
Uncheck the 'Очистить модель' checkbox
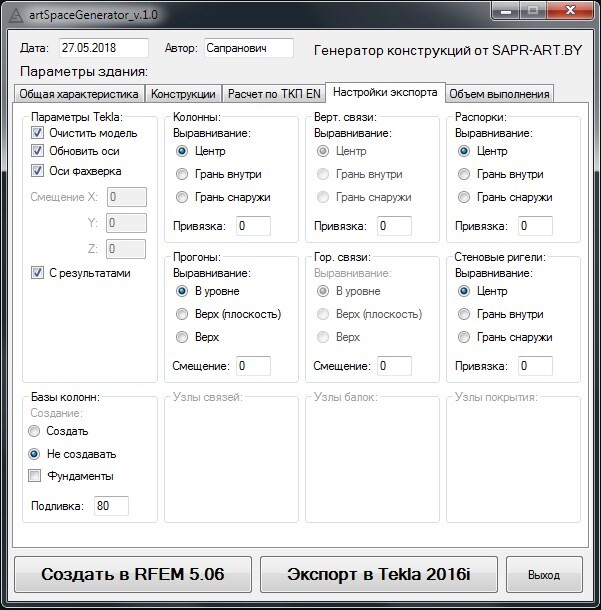(38, 133)
